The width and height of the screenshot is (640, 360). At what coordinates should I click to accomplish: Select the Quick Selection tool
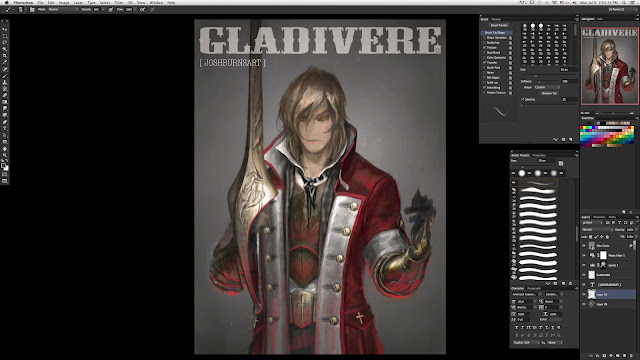click(4, 49)
